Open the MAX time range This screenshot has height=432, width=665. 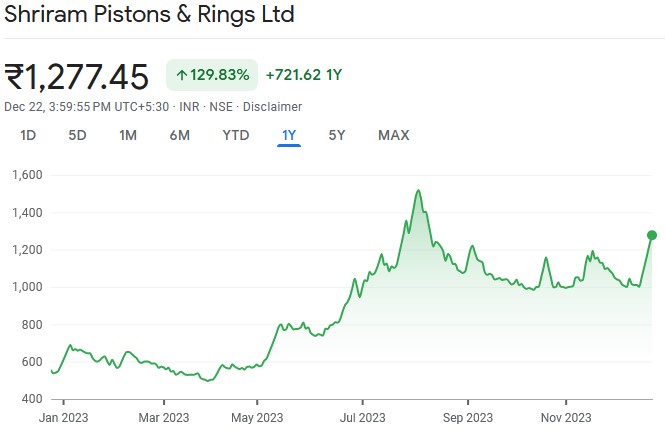click(x=393, y=135)
